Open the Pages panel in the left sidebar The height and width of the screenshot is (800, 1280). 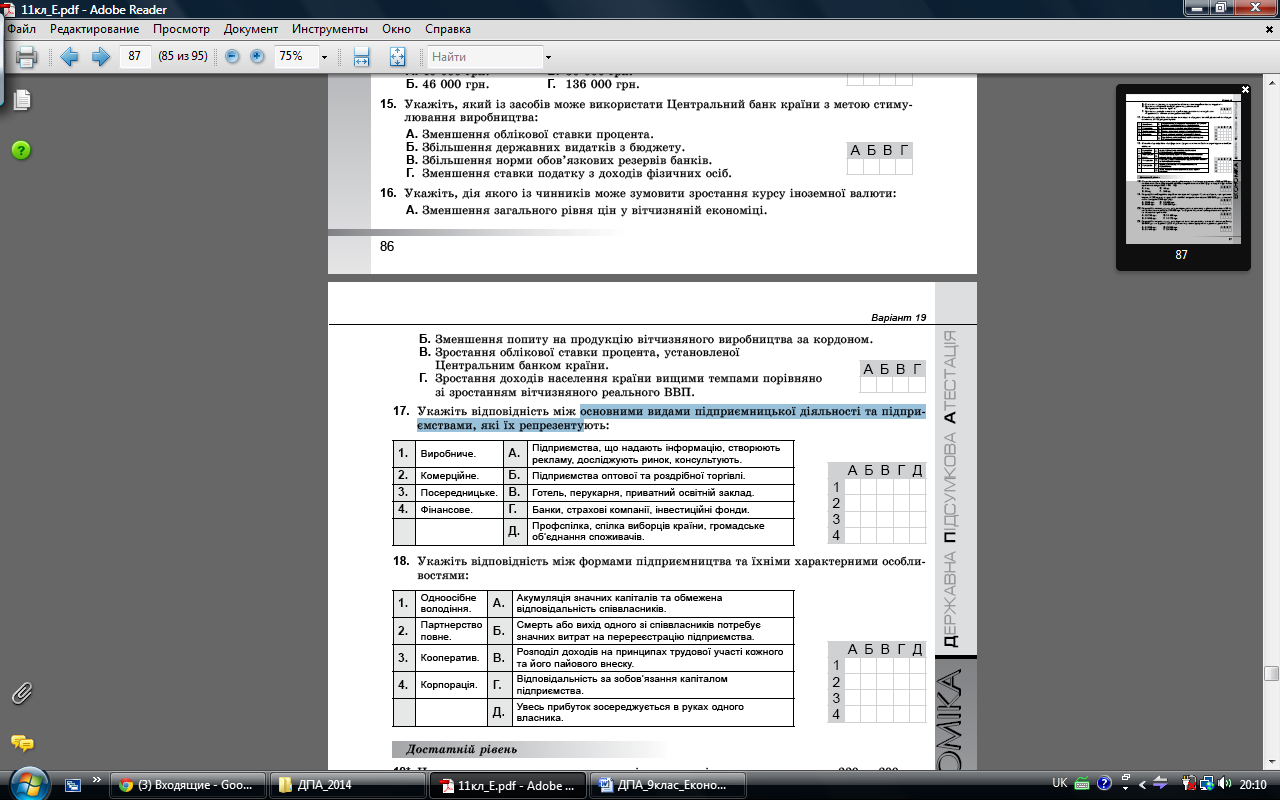point(21,100)
